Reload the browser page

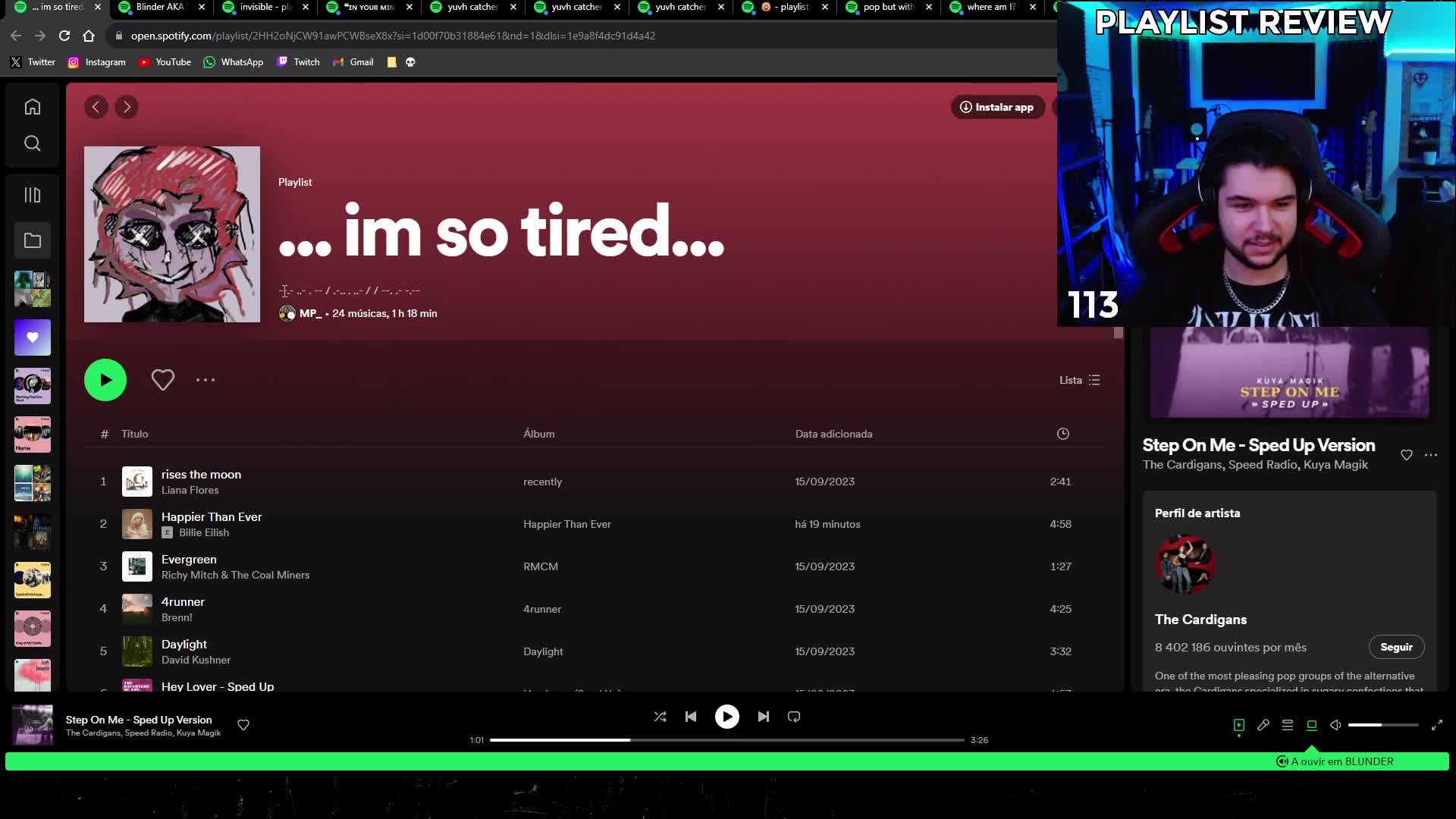pyautogui.click(x=64, y=36)
